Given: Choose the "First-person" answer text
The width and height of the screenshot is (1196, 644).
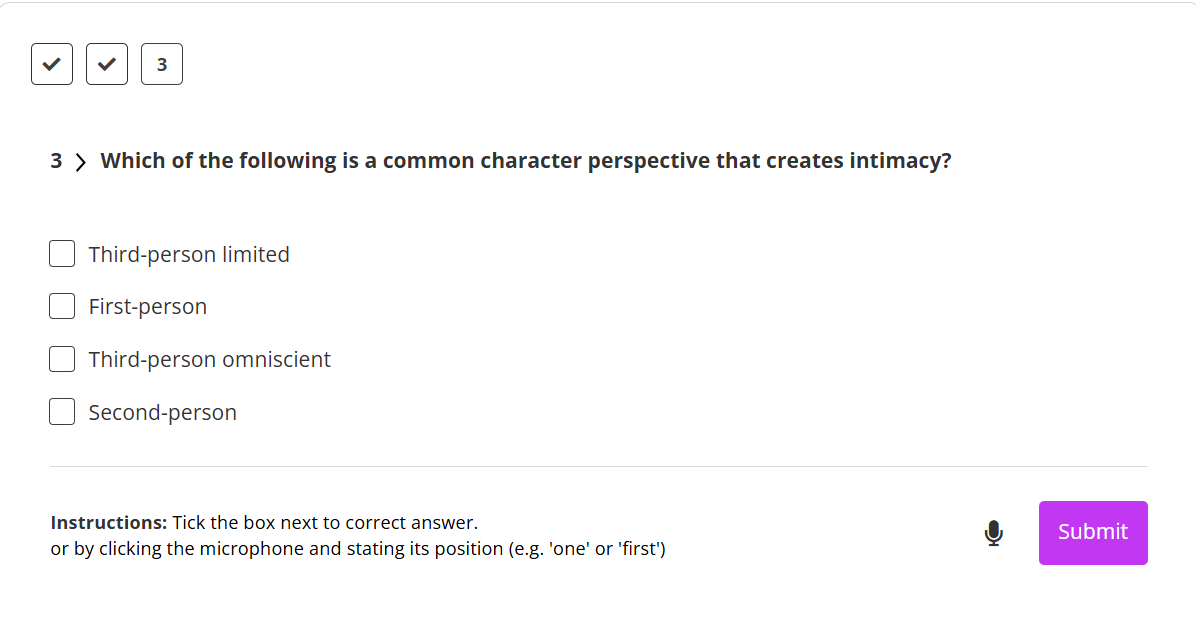Looking at the screenshot, I should click(x=148, y=307).
